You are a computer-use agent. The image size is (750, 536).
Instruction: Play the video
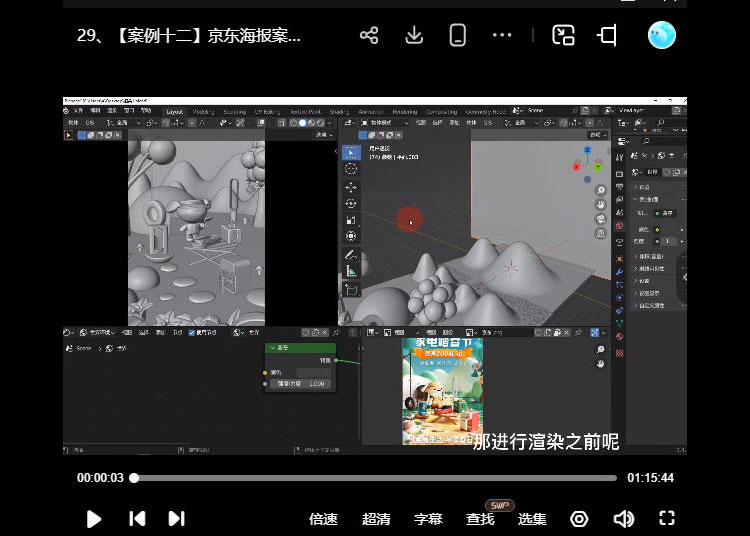pos(94,518)
